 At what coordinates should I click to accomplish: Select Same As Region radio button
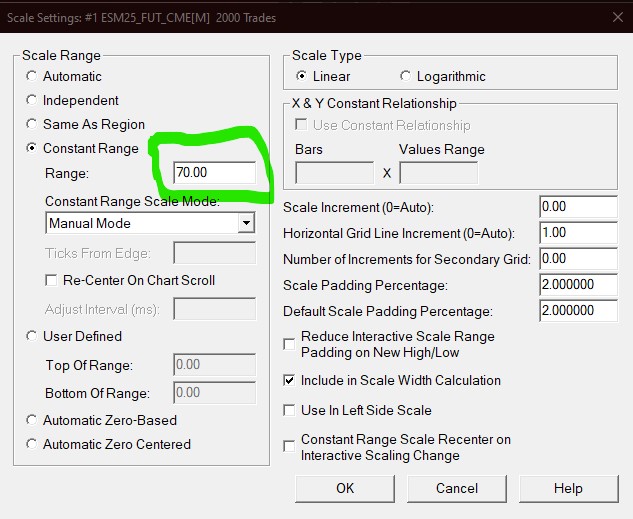(x=33, y=124)
